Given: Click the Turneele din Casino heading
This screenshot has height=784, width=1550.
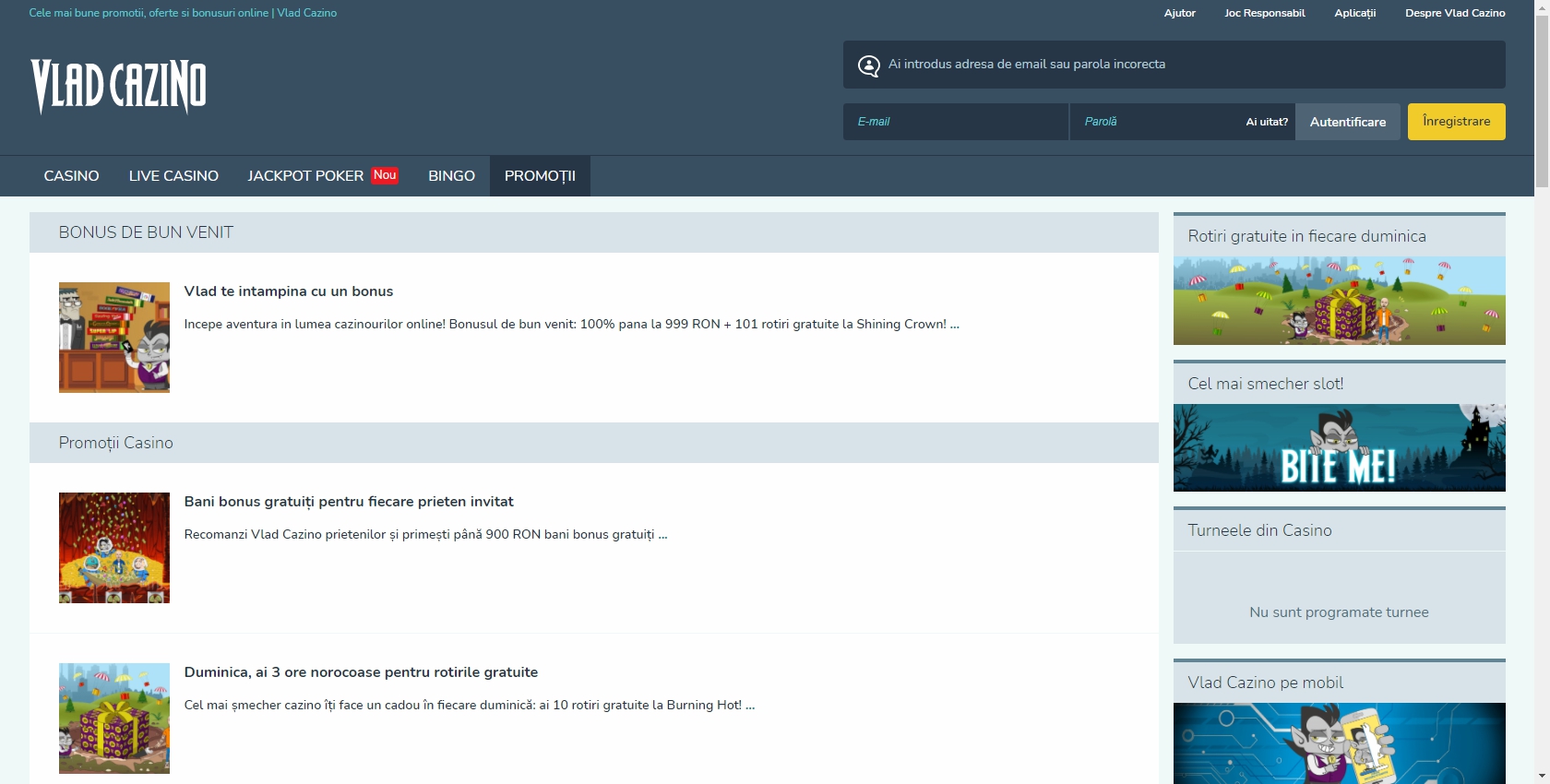Looking at the screenshot, I should click(x=1259, y=530).
